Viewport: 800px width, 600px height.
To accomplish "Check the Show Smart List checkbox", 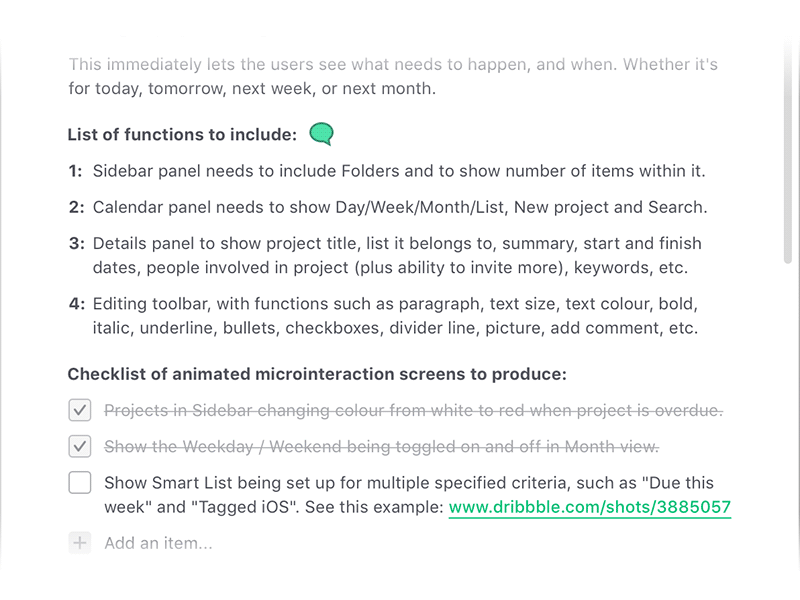I will pyautogui.click(x=80, y=483).
